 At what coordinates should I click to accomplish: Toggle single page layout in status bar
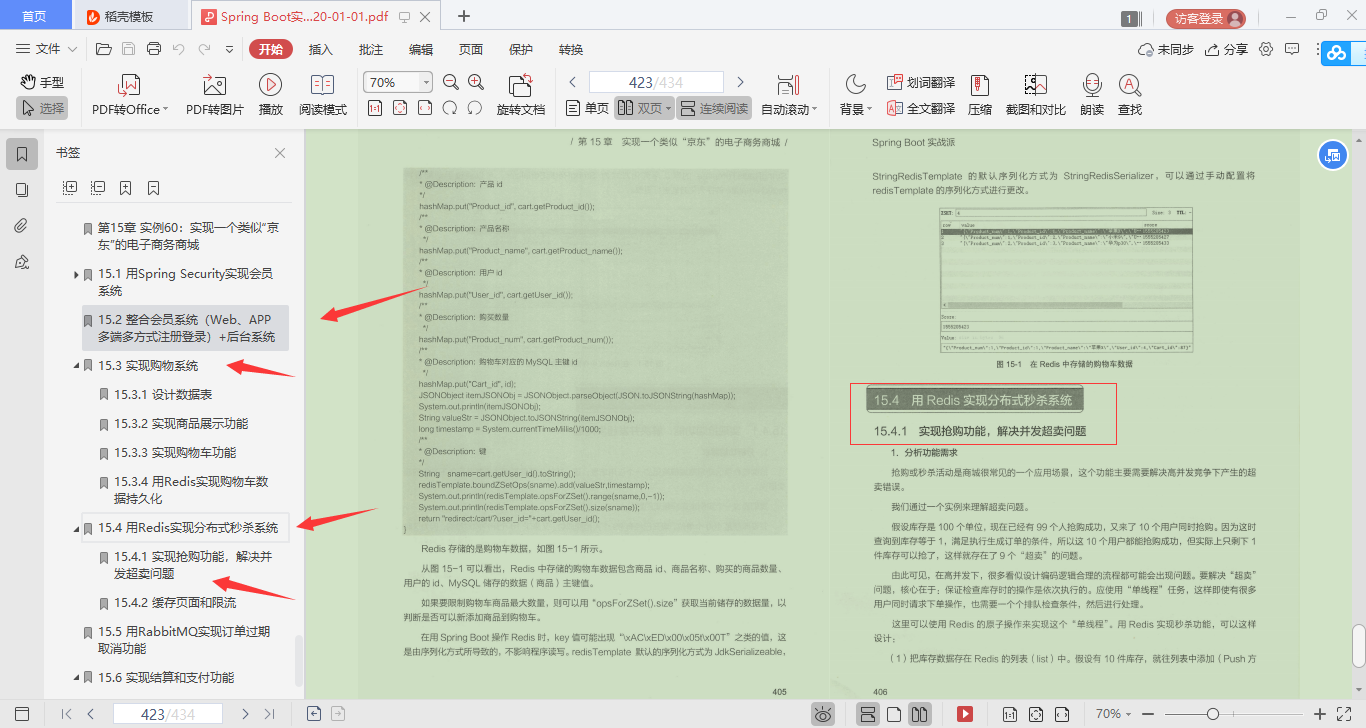(894, 714)
